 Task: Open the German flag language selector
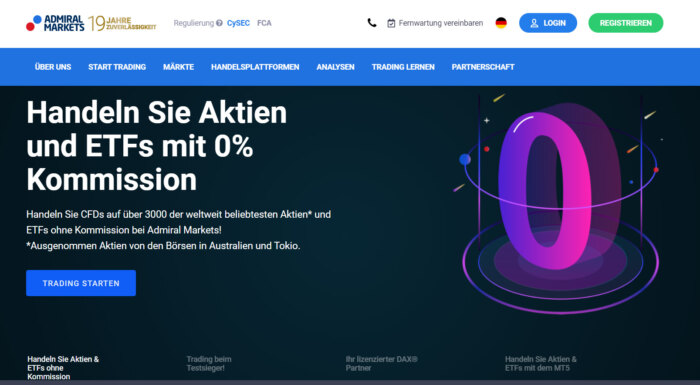[501, 23]
